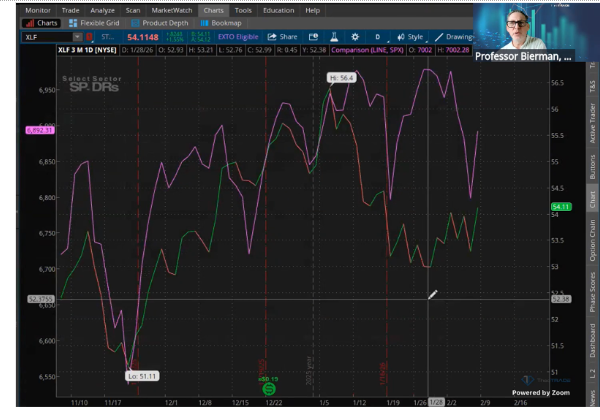Open the Drawings menu
The width and height of the screenshot is (600, 420).
click(x=455, y=37)
